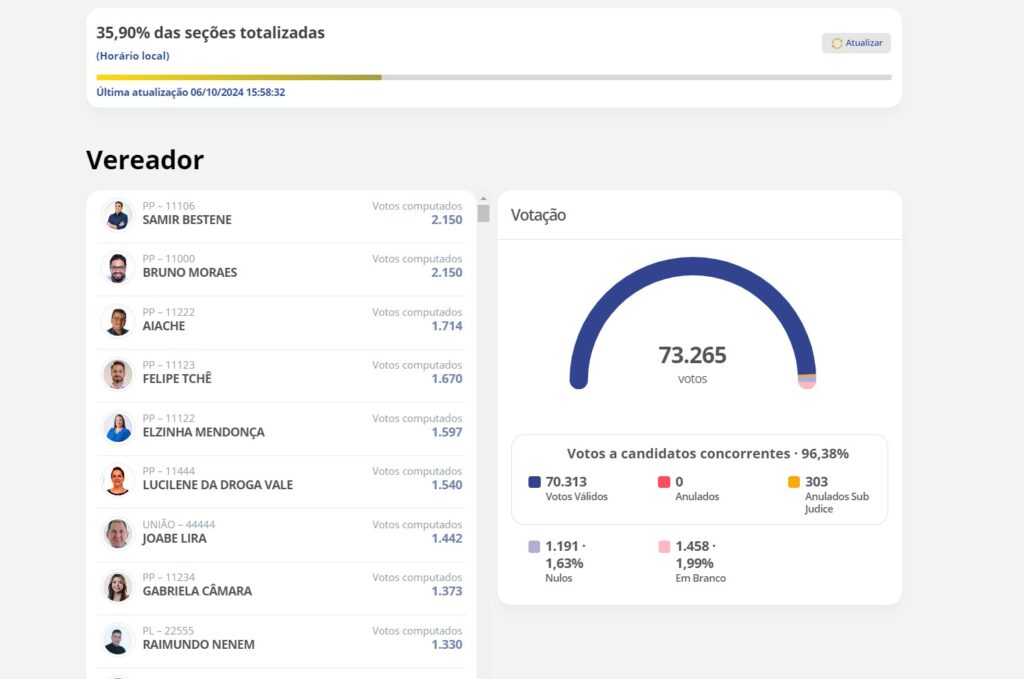Screen dimensions: 1024x679
Task: Click Votos a candidatos concorrentes 96,38% label
Action: [x=708, y=454]
